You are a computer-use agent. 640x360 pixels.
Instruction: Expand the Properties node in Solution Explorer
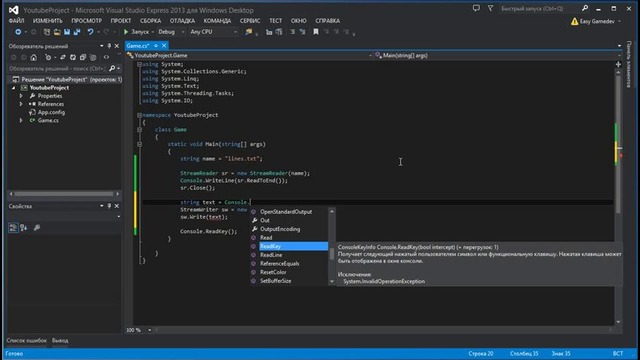(21, 96)
